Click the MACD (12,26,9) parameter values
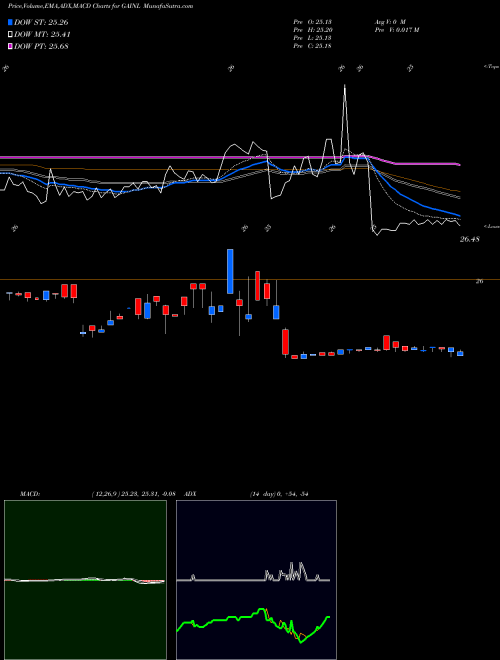 [133, 494]
